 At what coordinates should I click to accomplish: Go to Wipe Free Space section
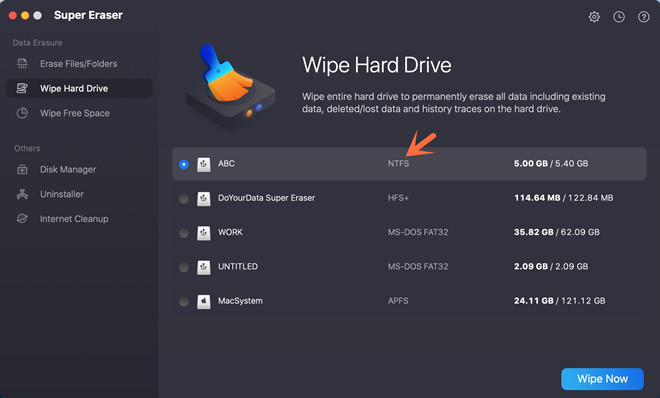(79, 113)
